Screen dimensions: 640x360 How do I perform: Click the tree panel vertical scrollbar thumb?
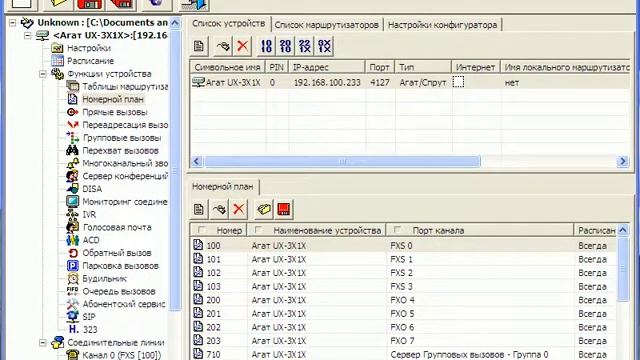[x=175, y=169]
